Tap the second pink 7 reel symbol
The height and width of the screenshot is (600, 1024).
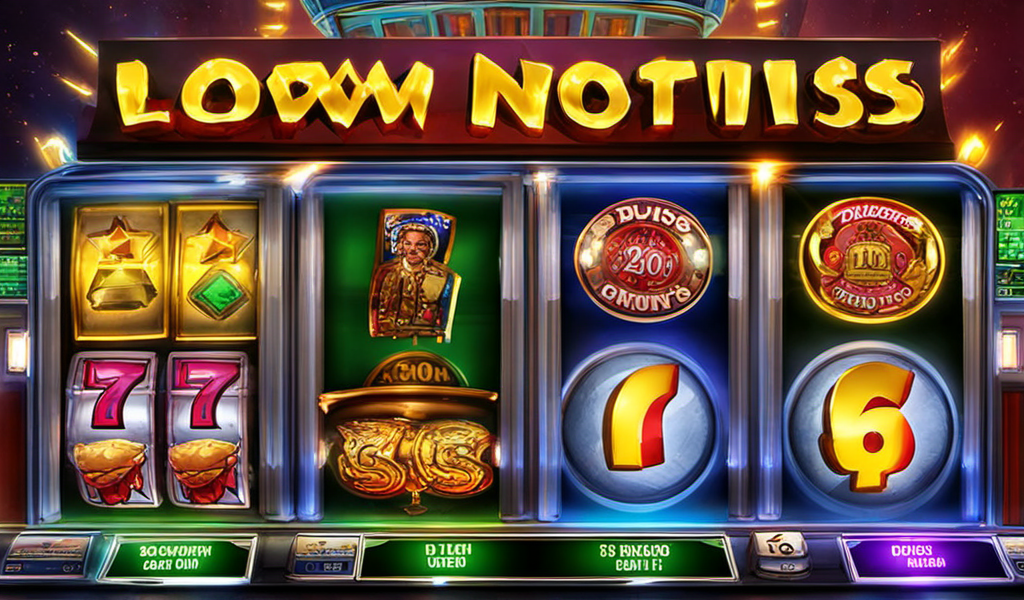209,430
